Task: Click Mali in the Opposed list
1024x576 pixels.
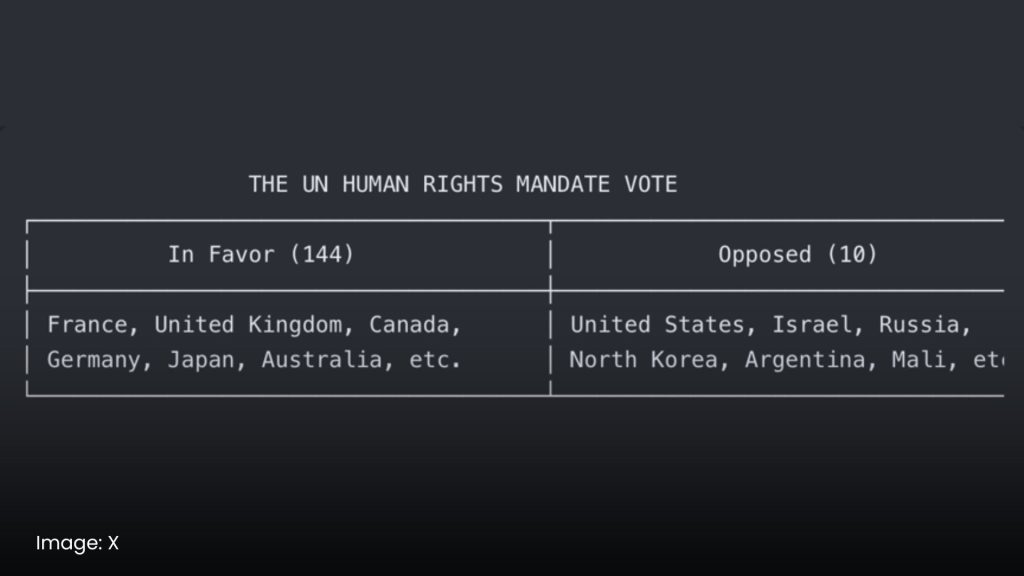Action: [x=918, y=360]
